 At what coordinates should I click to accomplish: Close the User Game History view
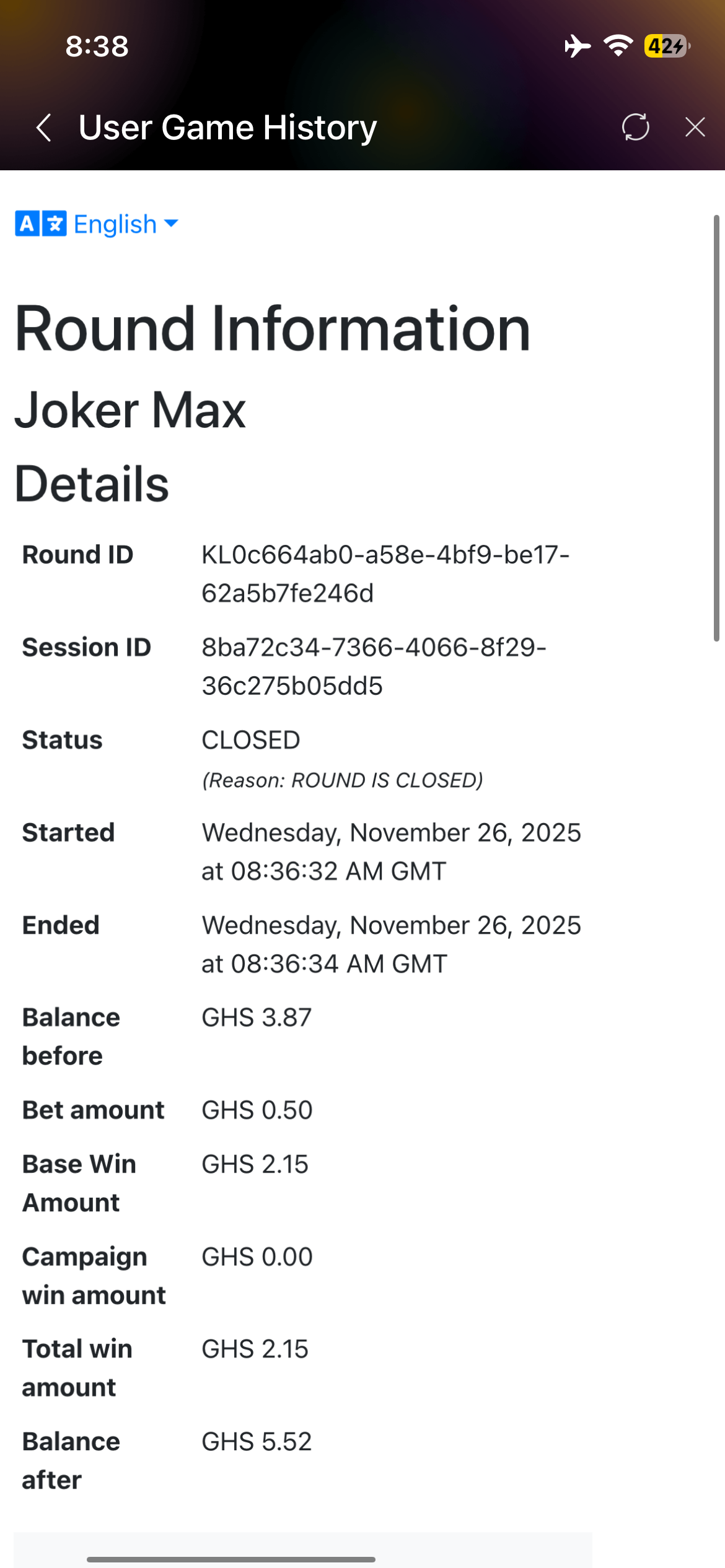(x=695, y=127)
